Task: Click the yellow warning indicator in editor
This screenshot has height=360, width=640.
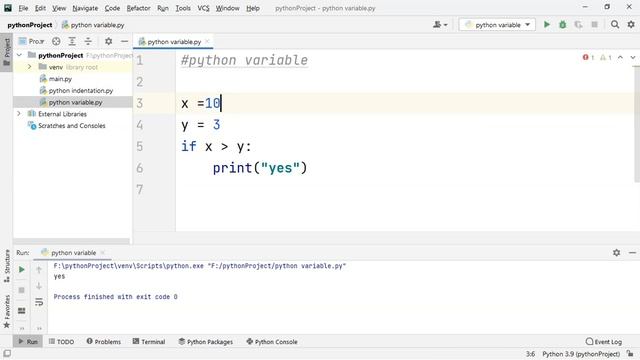Action: (605, 58)
